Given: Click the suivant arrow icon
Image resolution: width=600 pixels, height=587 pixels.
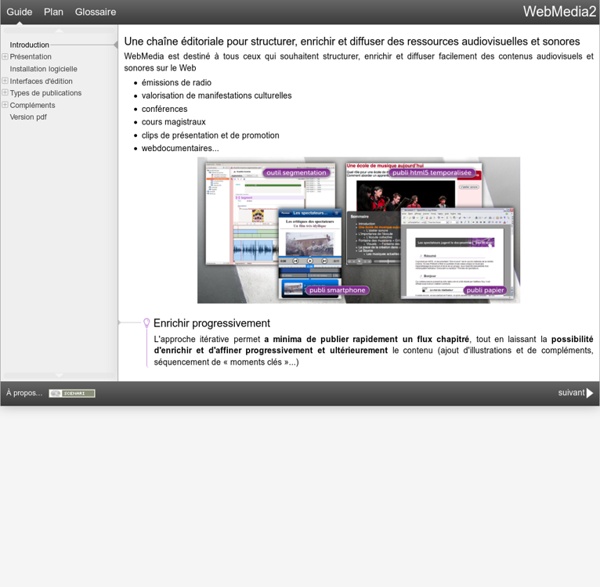Looking at the screenshot, I should point(590,393).
